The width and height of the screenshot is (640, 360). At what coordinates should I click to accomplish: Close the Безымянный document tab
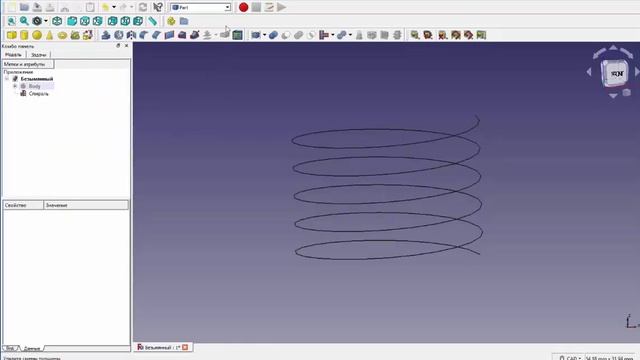pyautogui.click(x=185, y=347)
